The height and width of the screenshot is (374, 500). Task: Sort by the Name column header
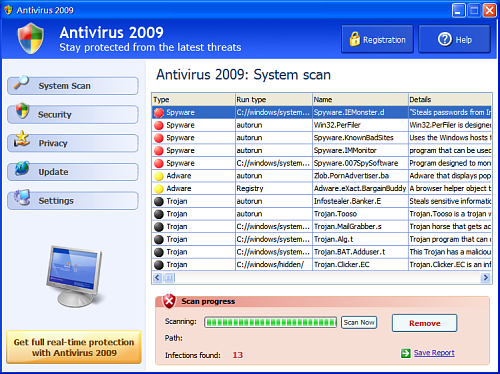[360, 100]
